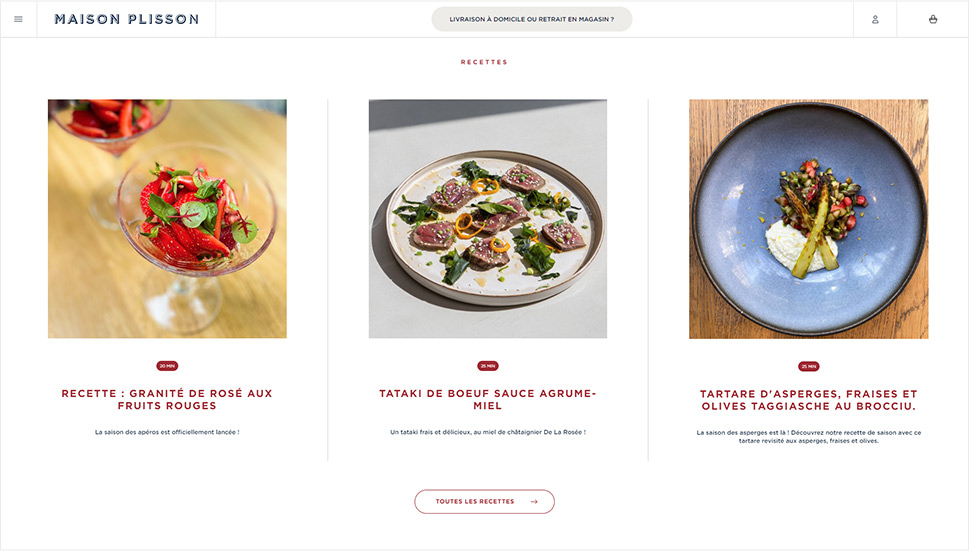Viewport: 969px width, 551px height.
Task: Click the Toutes les recettes button
Action: point(476,501)
